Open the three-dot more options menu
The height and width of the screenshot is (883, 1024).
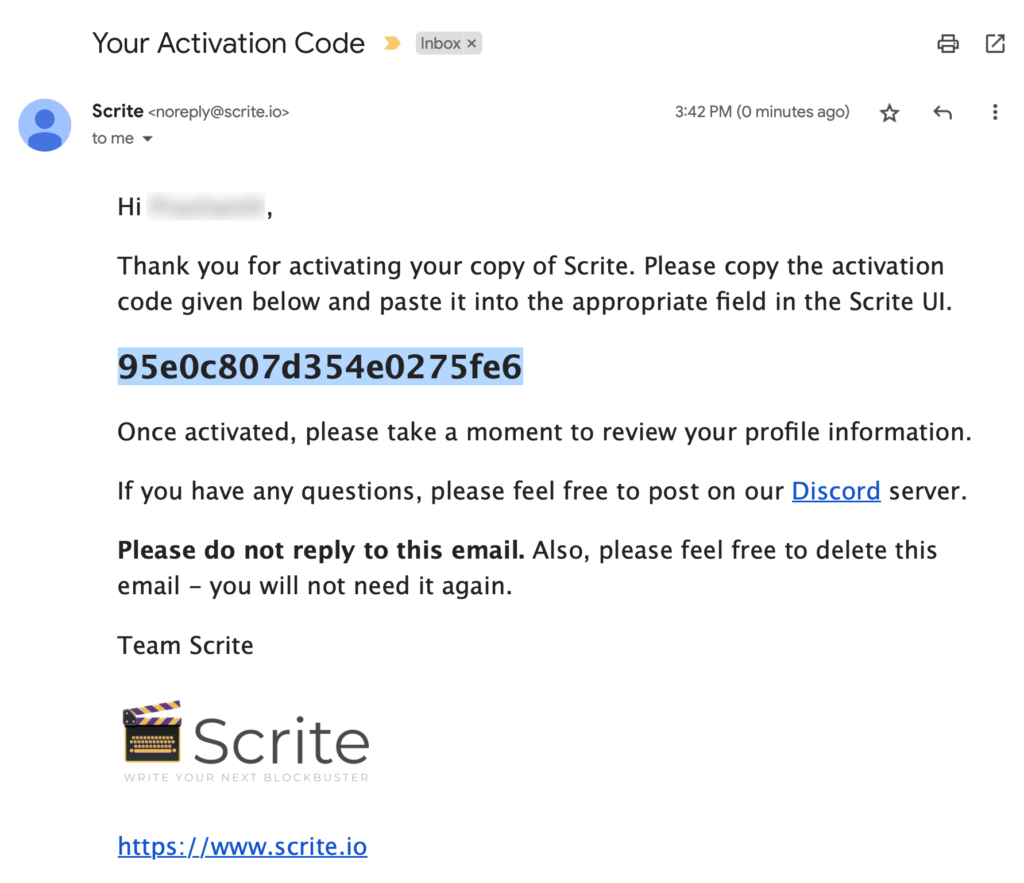[995, 112]
